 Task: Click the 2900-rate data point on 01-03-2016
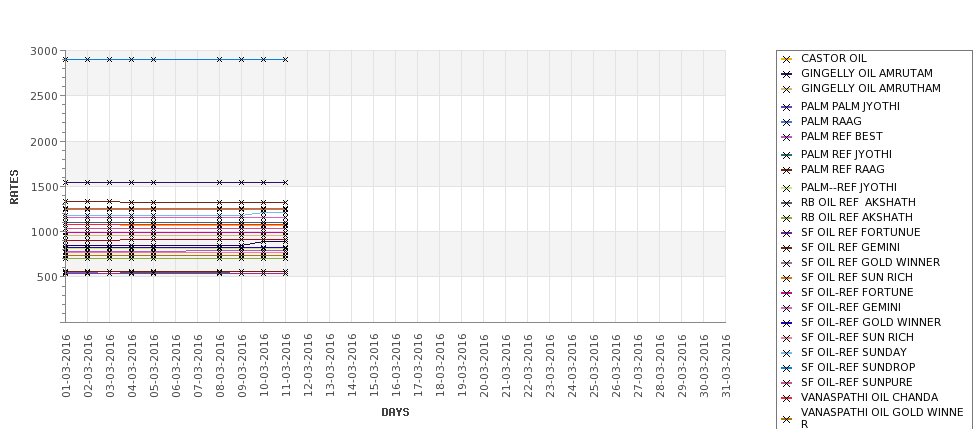(x=65, y=60)
